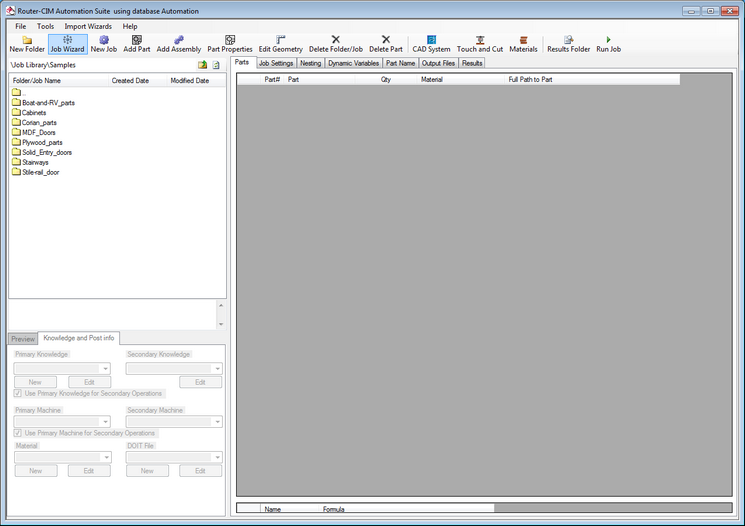This screenshot has width=745, height=526.
Task: Switch to the Nesting tab
Action: [x=310, y=63]
